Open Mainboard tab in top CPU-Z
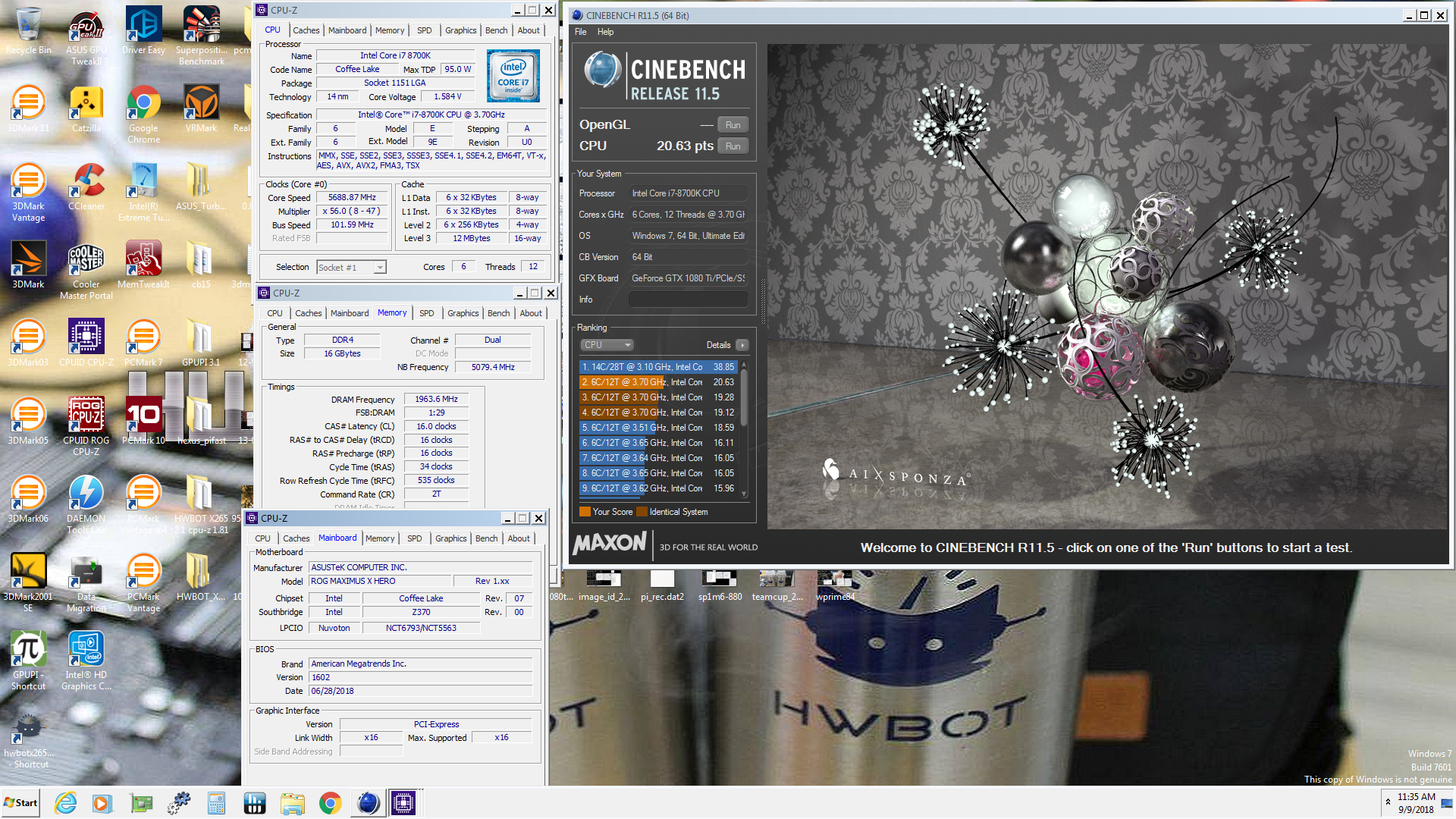1456x819 pixels. 347,30
